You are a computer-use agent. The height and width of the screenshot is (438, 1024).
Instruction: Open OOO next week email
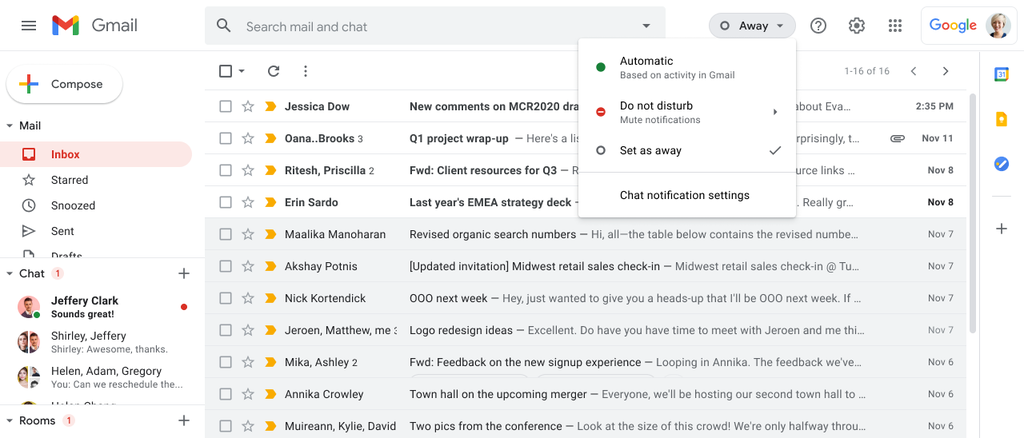click(x=586, y=298)
